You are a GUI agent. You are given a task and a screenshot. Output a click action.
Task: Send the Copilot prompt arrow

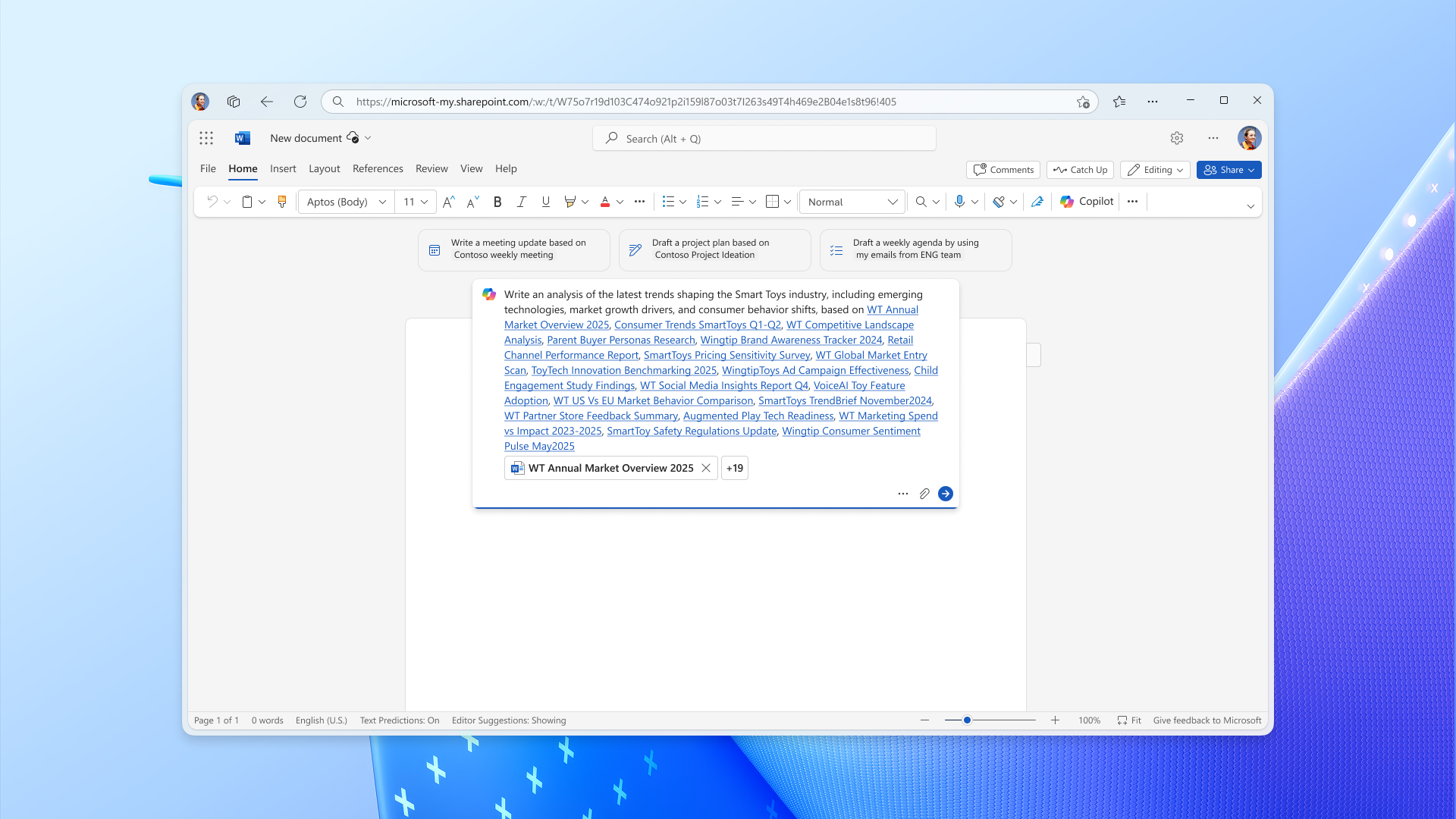pyautogui.click(x=946, y=494)
